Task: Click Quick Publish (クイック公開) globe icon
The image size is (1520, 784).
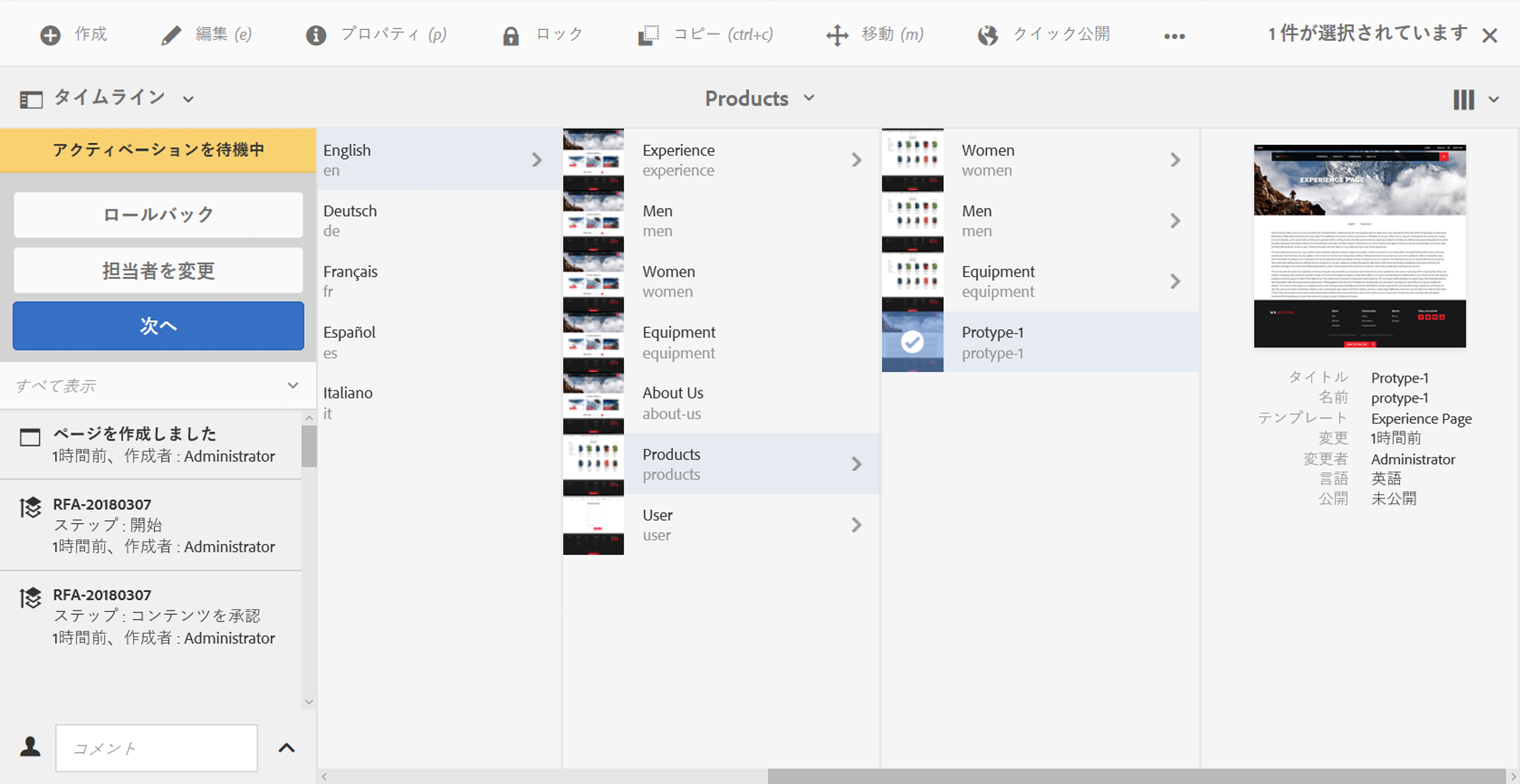Action: (988, 35)
